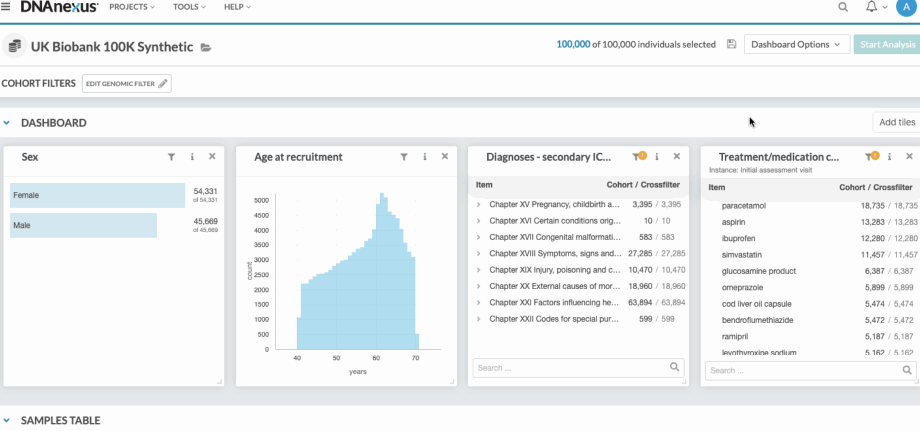The width and height of the screenshot is (920, 431).
Task: Open filter icon on Diagnoses tile
Action: point(638,157)
